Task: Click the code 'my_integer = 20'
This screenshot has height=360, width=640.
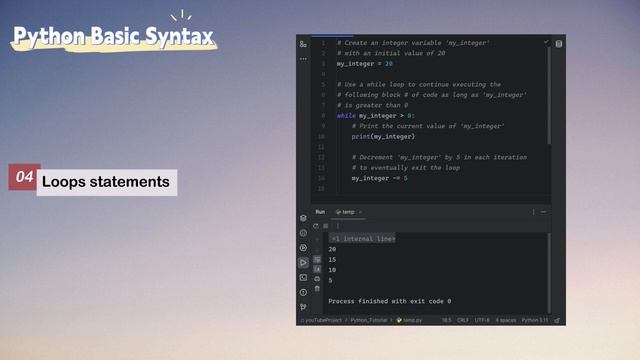Action: pyautogui.click(x=364, y=64)
